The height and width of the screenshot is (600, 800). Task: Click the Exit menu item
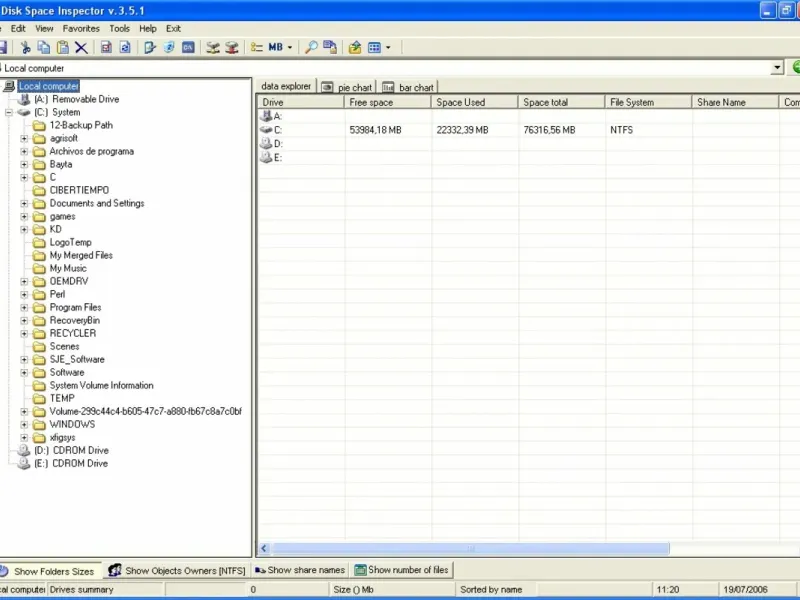tap(173, 29)
